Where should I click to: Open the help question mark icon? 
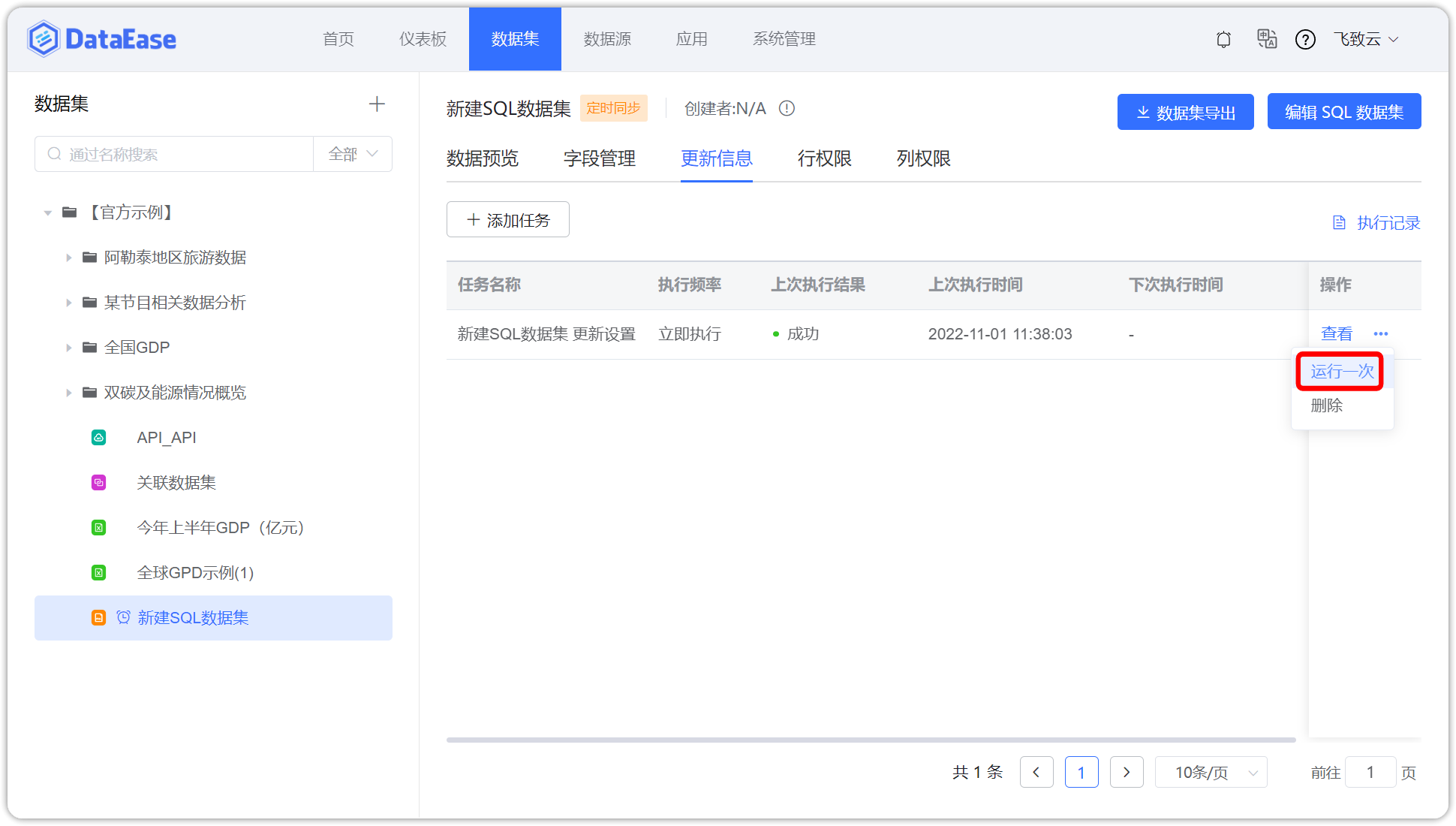coord(1305,39)
